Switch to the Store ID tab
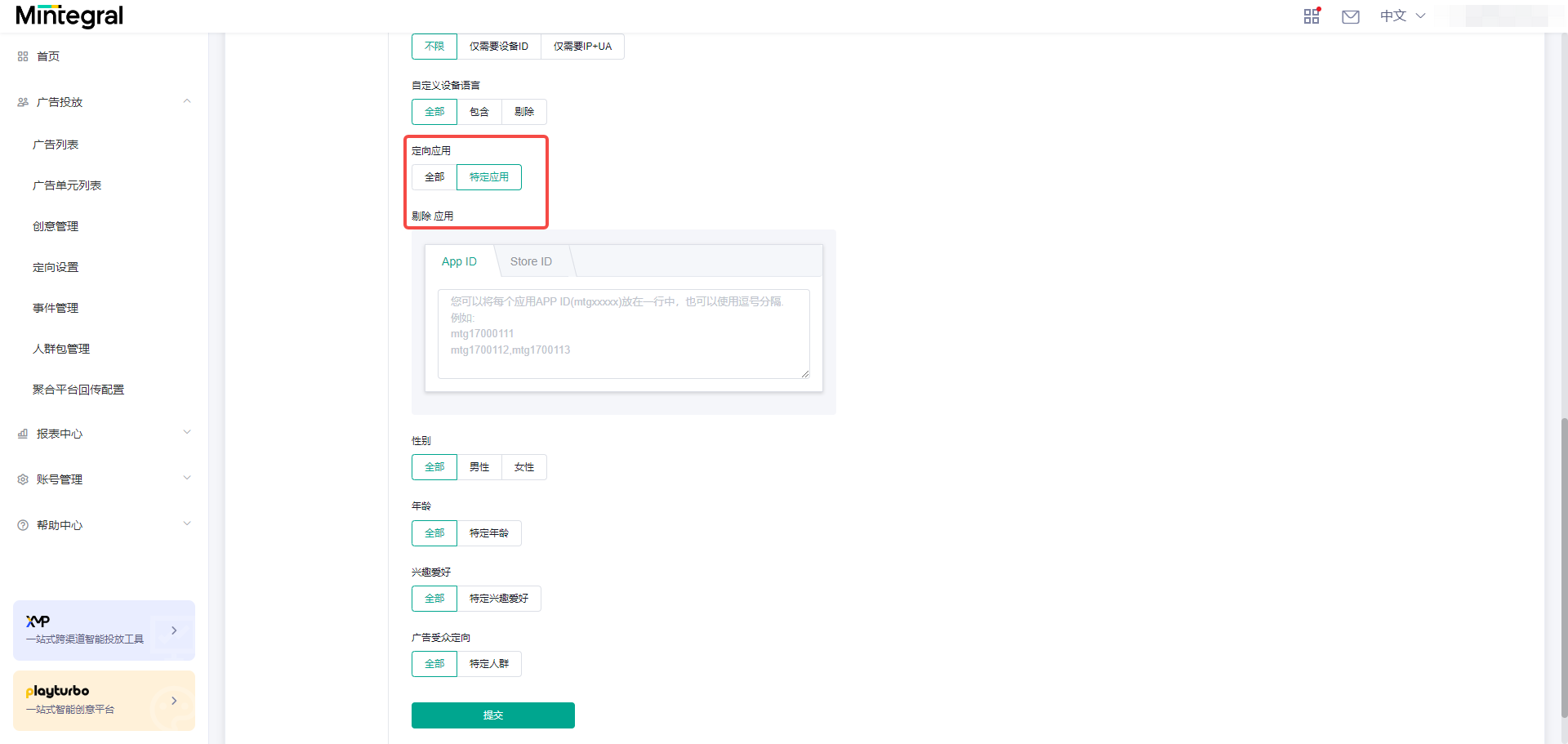 tap(531, 261)
